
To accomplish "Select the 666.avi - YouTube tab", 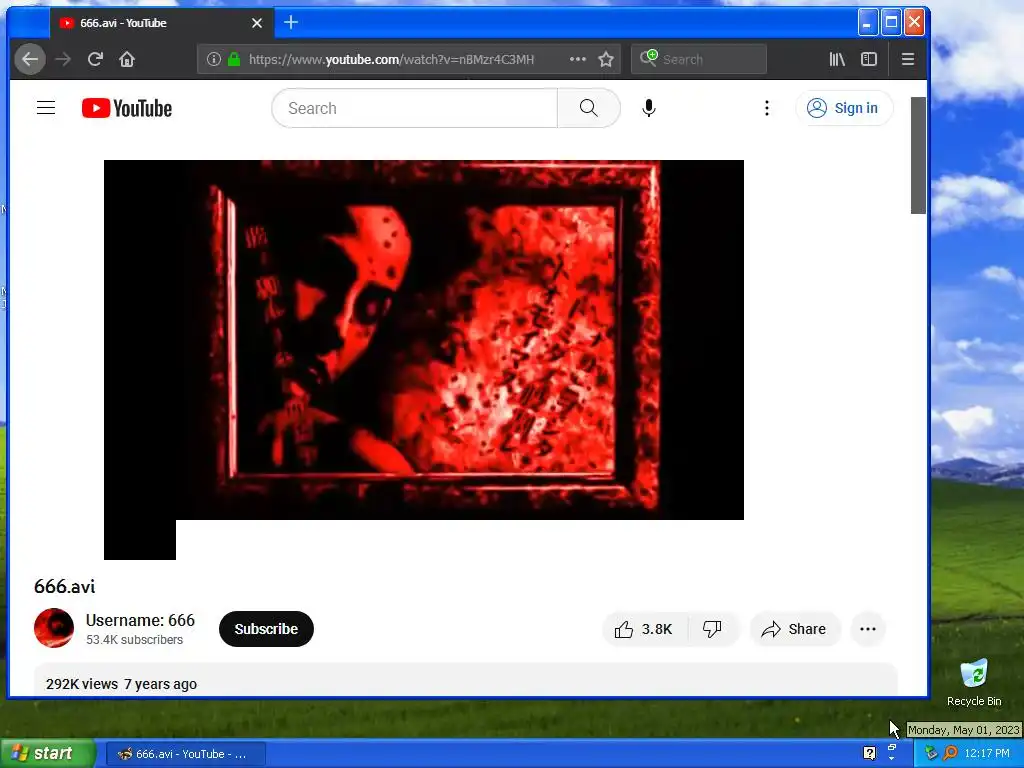I will [x=161, y=23].
